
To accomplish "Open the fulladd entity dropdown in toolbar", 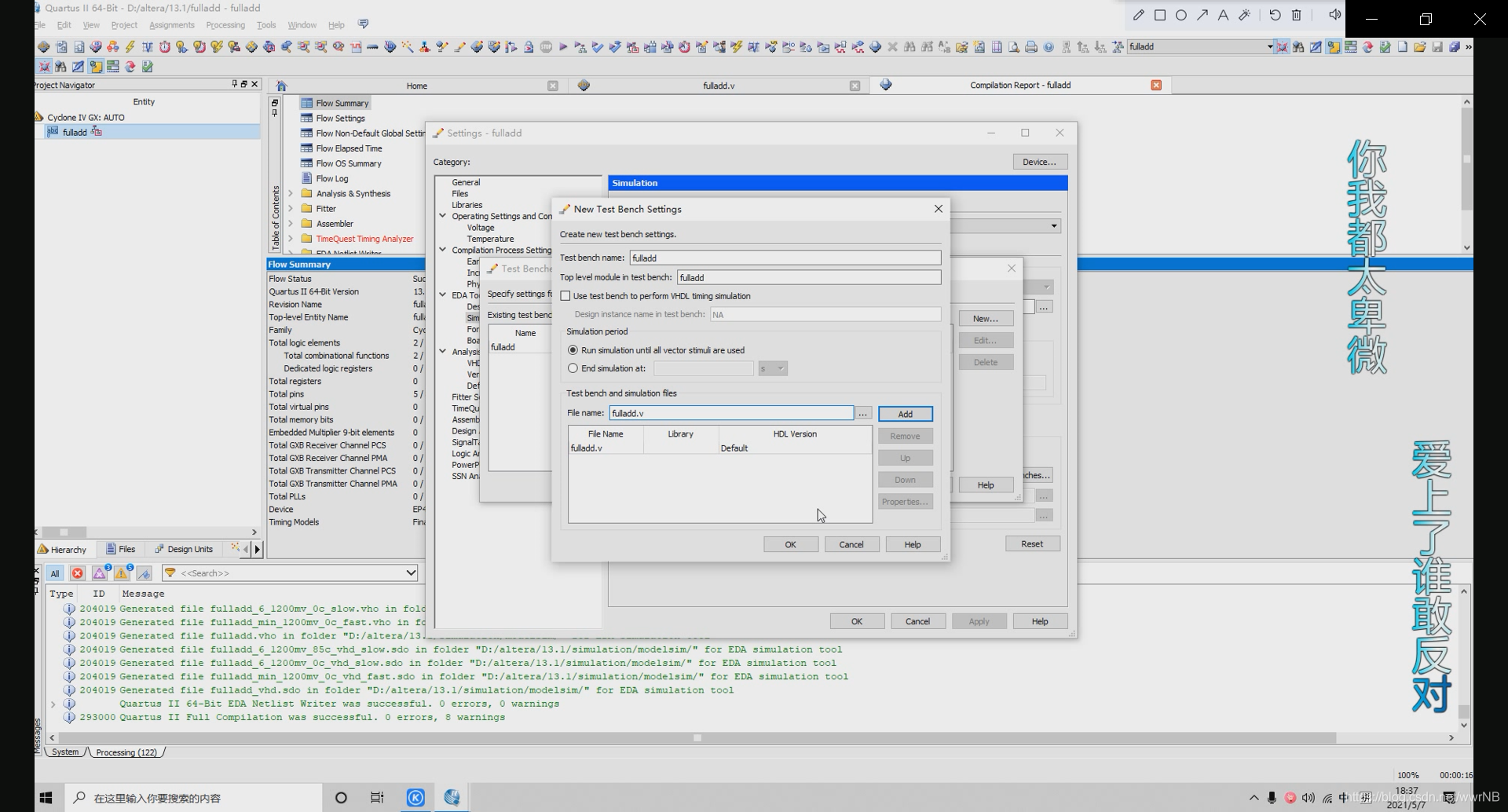I will click(x=1269, y=47).
